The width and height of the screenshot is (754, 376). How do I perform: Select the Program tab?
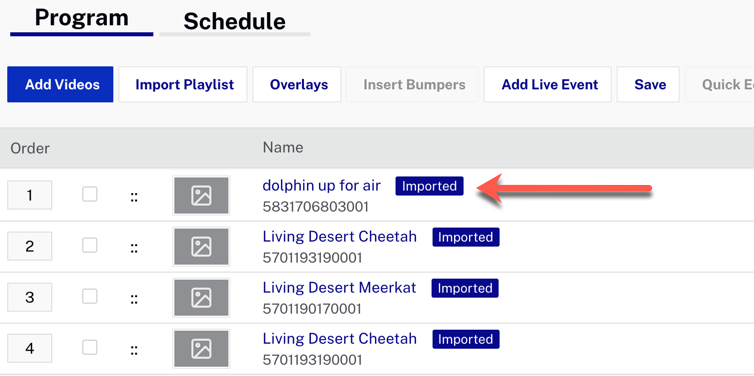(x=81, y=19)
